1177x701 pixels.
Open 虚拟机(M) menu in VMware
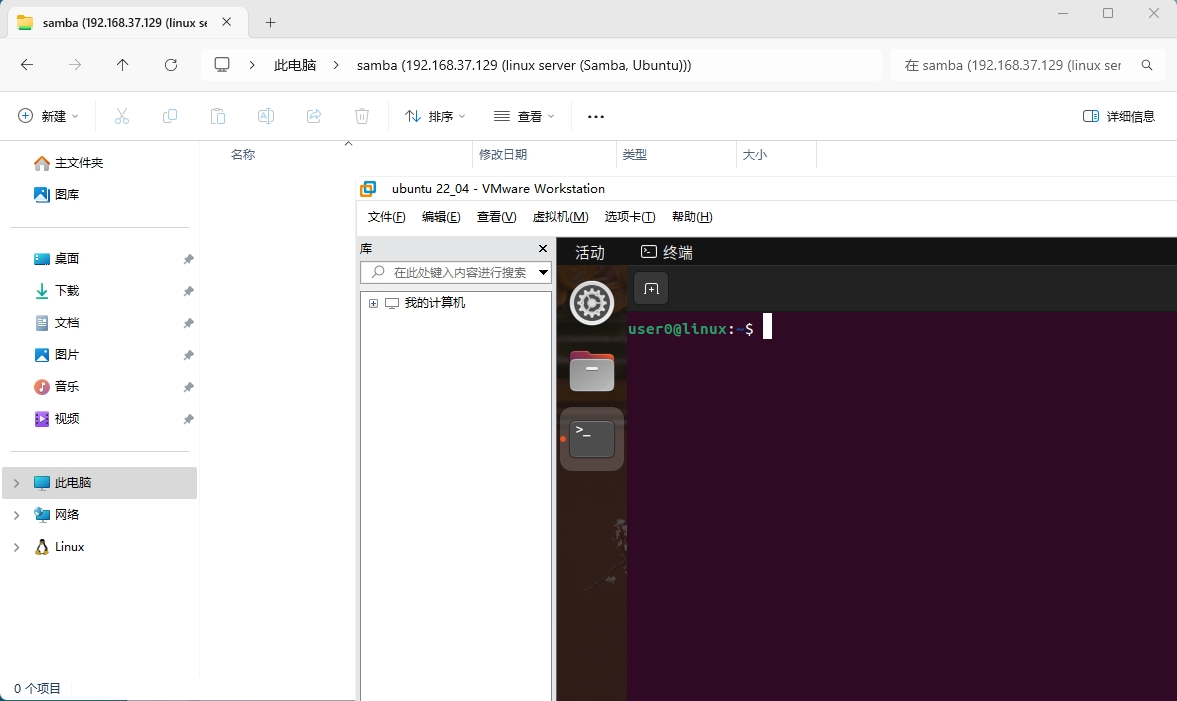point(560,217)
